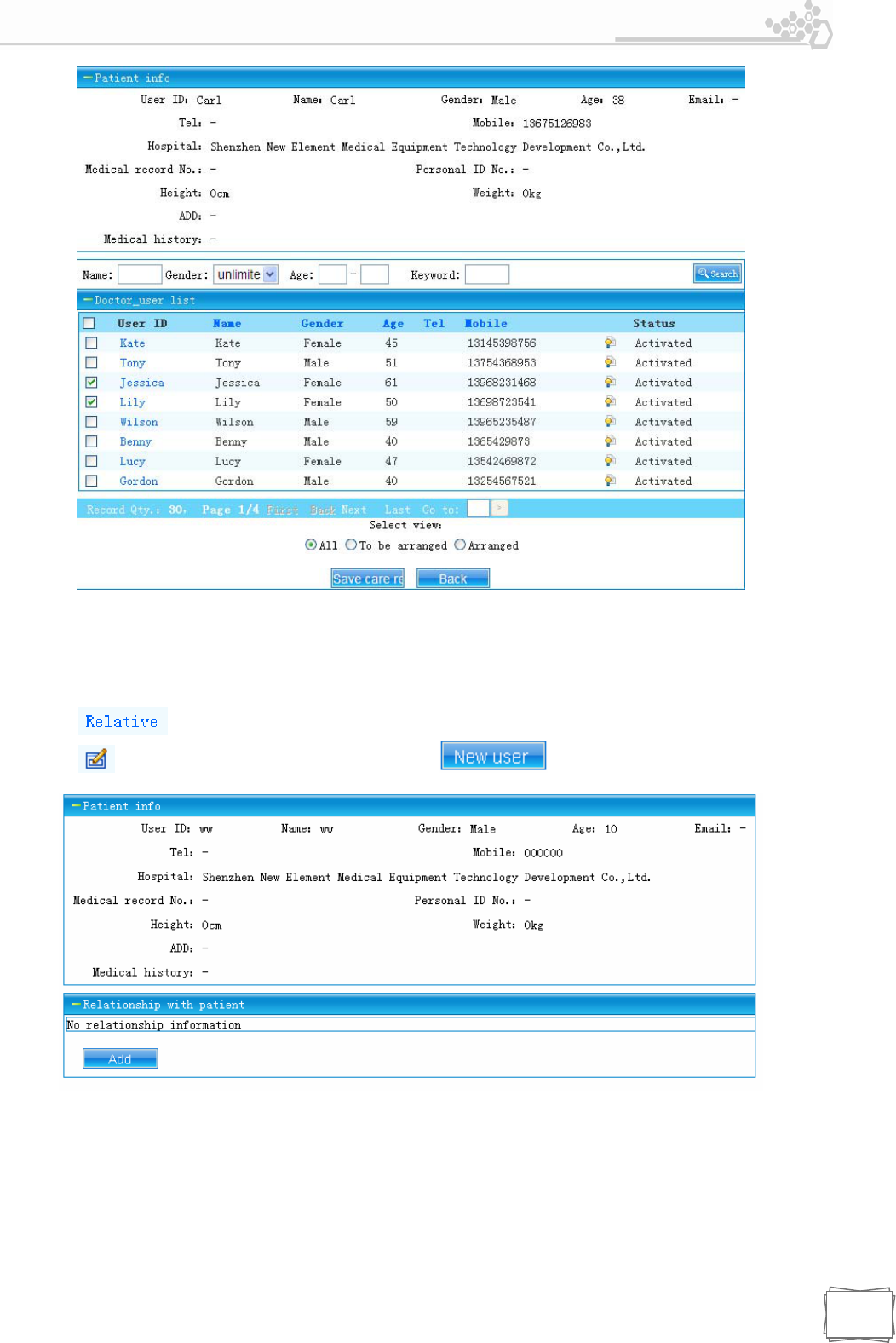The height and width of the screenshot is (1343, 896).
Task: Click the Name search input field
Action: point(140,274)
